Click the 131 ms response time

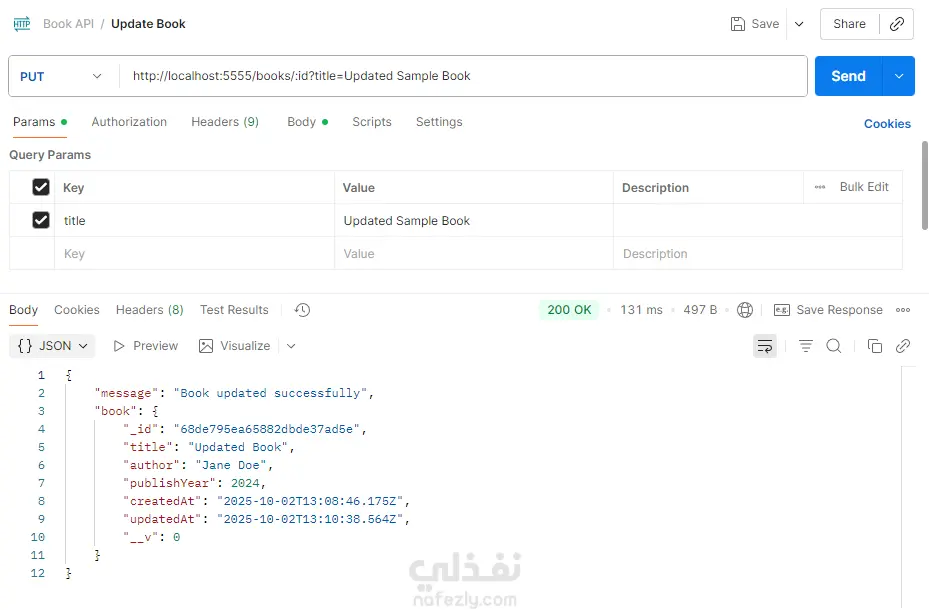coord(641,310)
